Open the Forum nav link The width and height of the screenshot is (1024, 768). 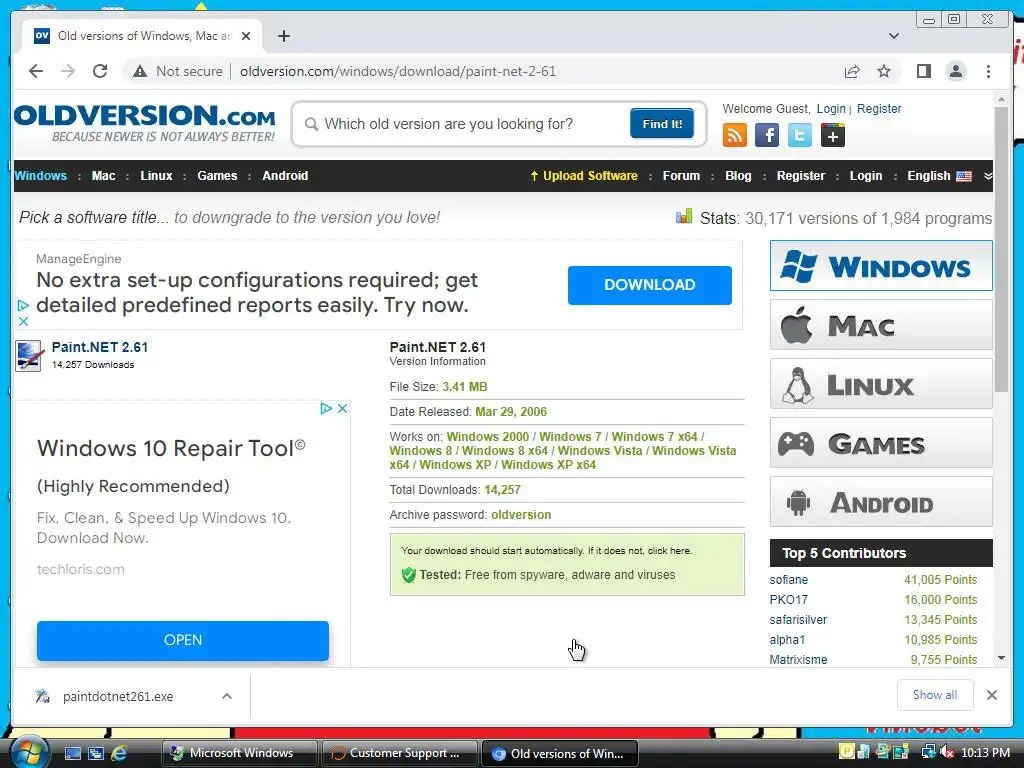point(681,176)
